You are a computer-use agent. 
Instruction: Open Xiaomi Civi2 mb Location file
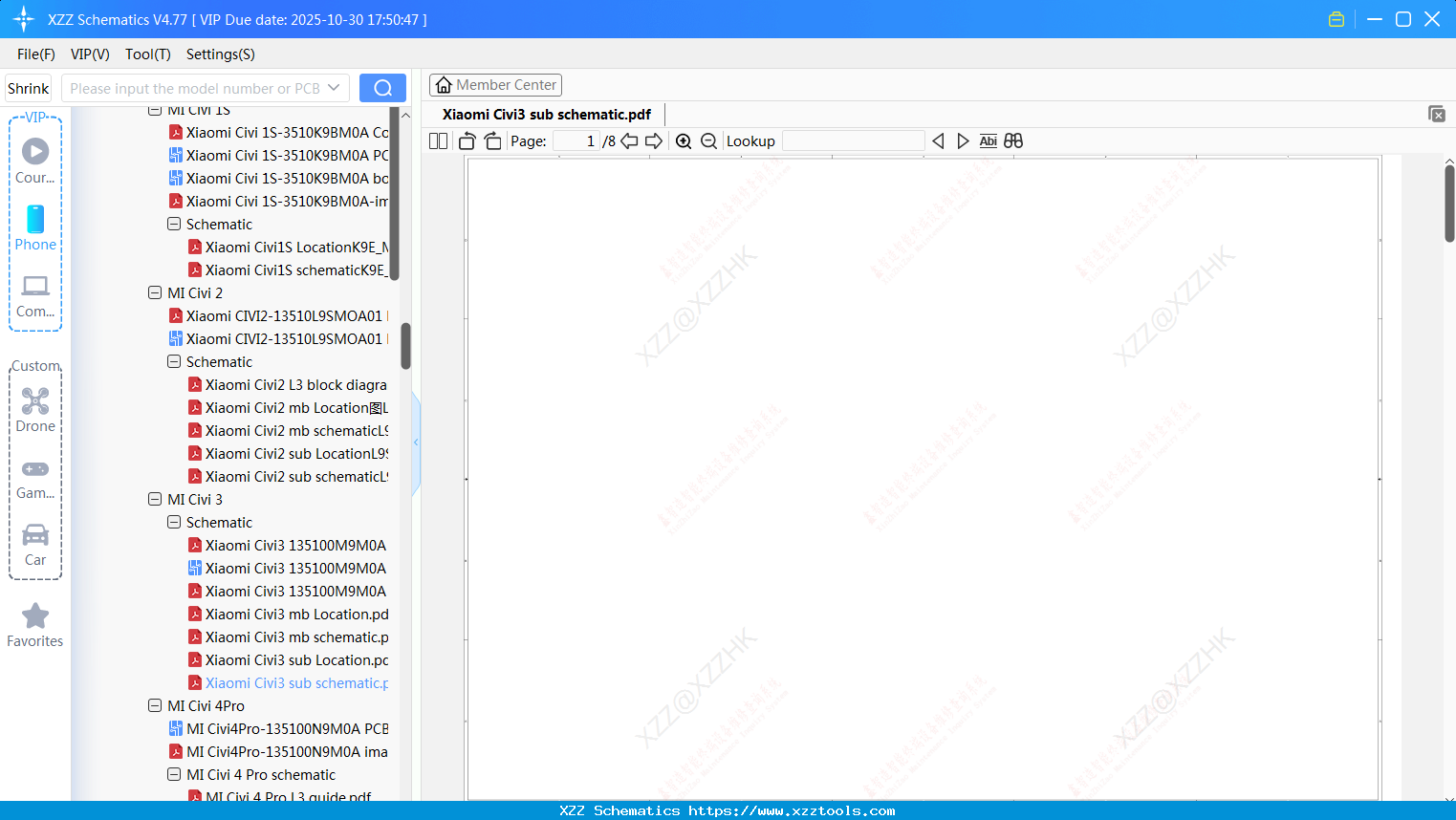click(x=288, y=407)
